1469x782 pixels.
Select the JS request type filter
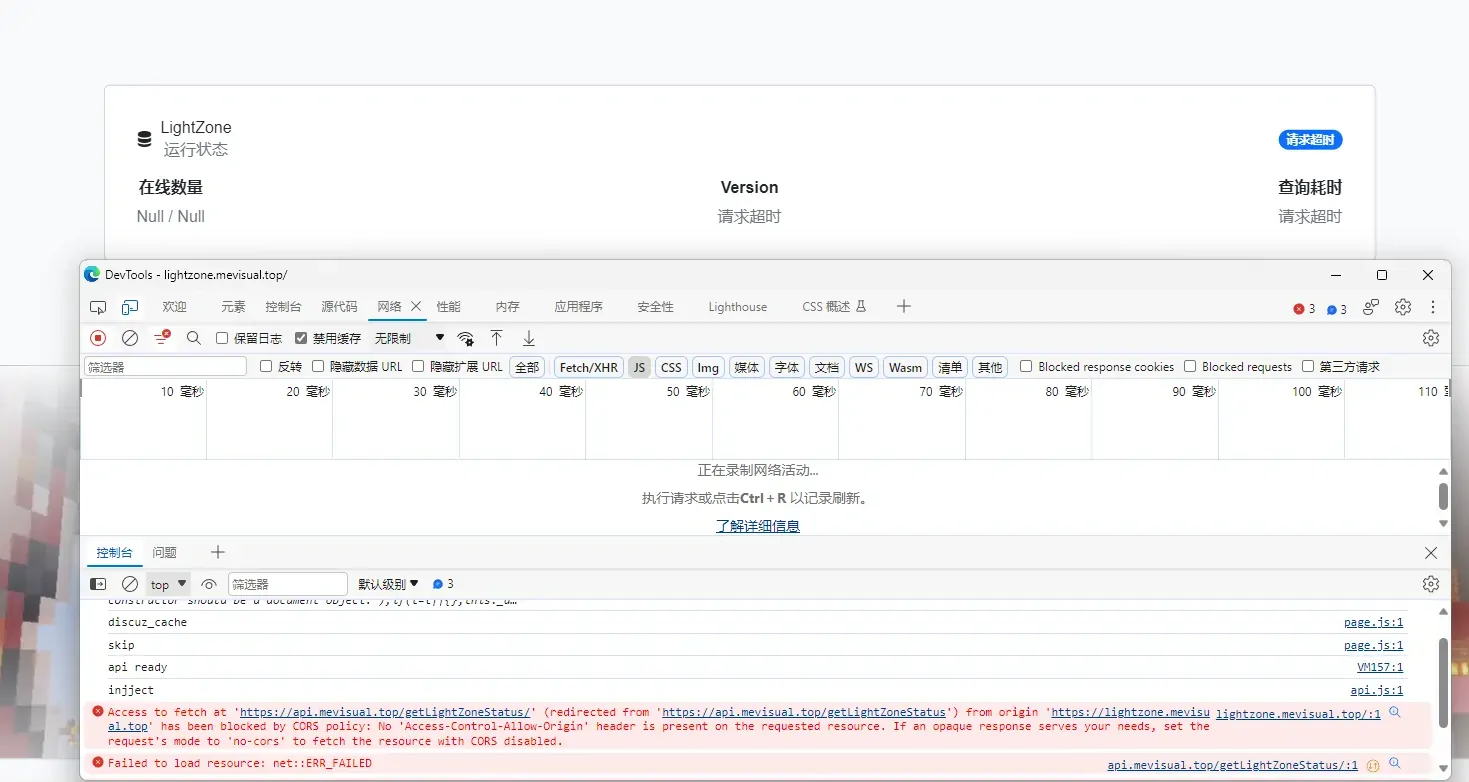coord(639,367)
